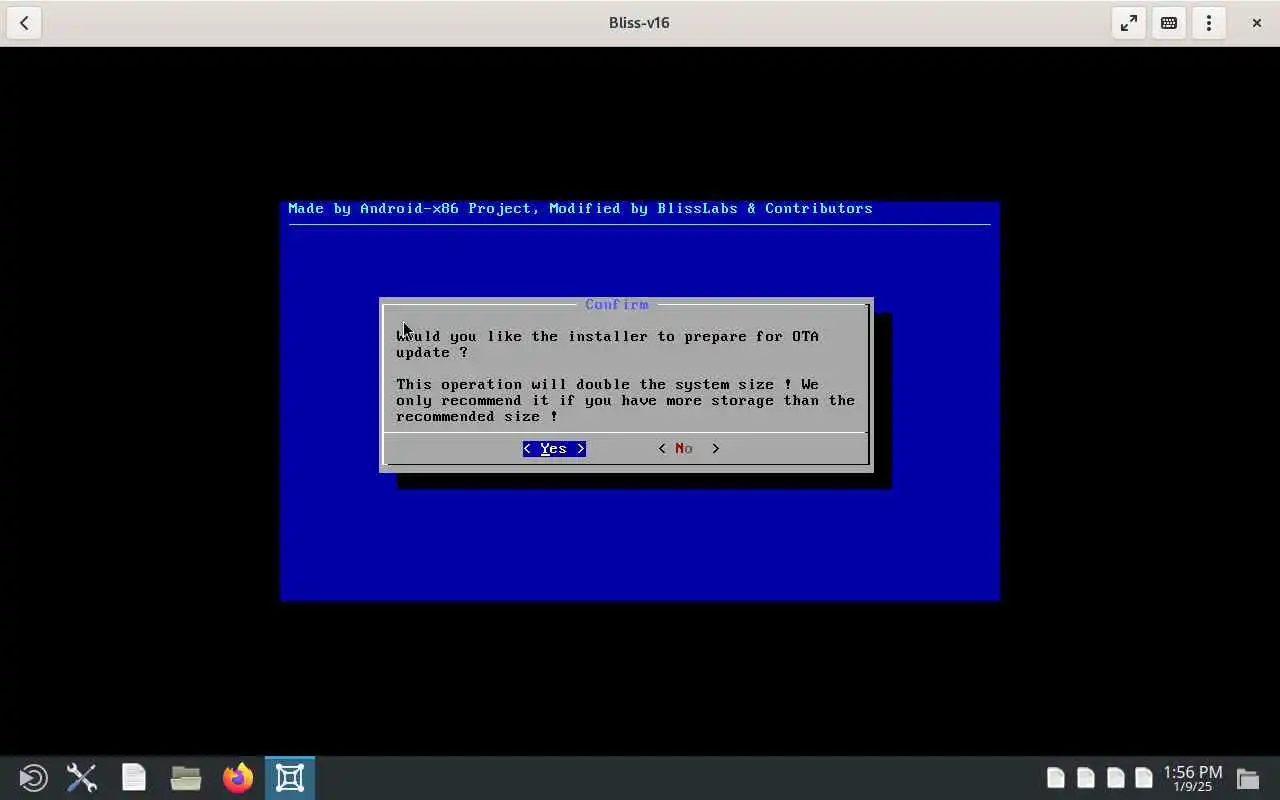Screen dimensions: 1280x800
Task: Go back using the header's left arrow
Action: (24, 23)
